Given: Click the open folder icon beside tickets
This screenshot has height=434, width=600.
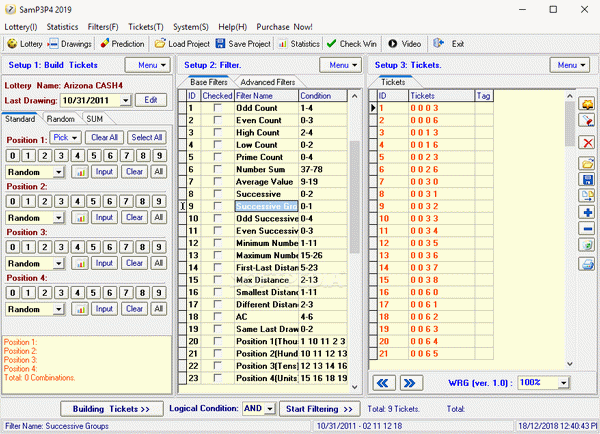Looking at the screenshot, I should [587, 163].
